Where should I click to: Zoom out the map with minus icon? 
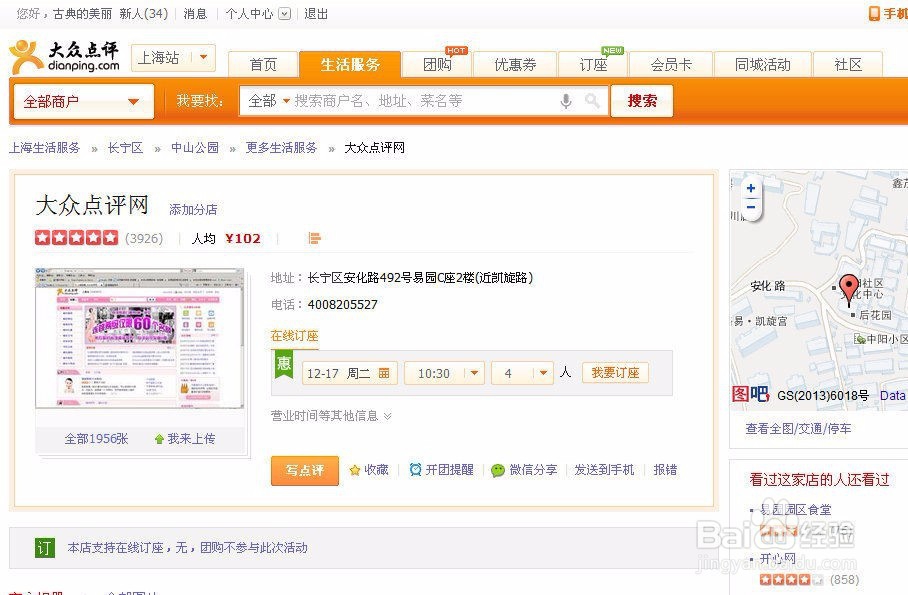751,207
